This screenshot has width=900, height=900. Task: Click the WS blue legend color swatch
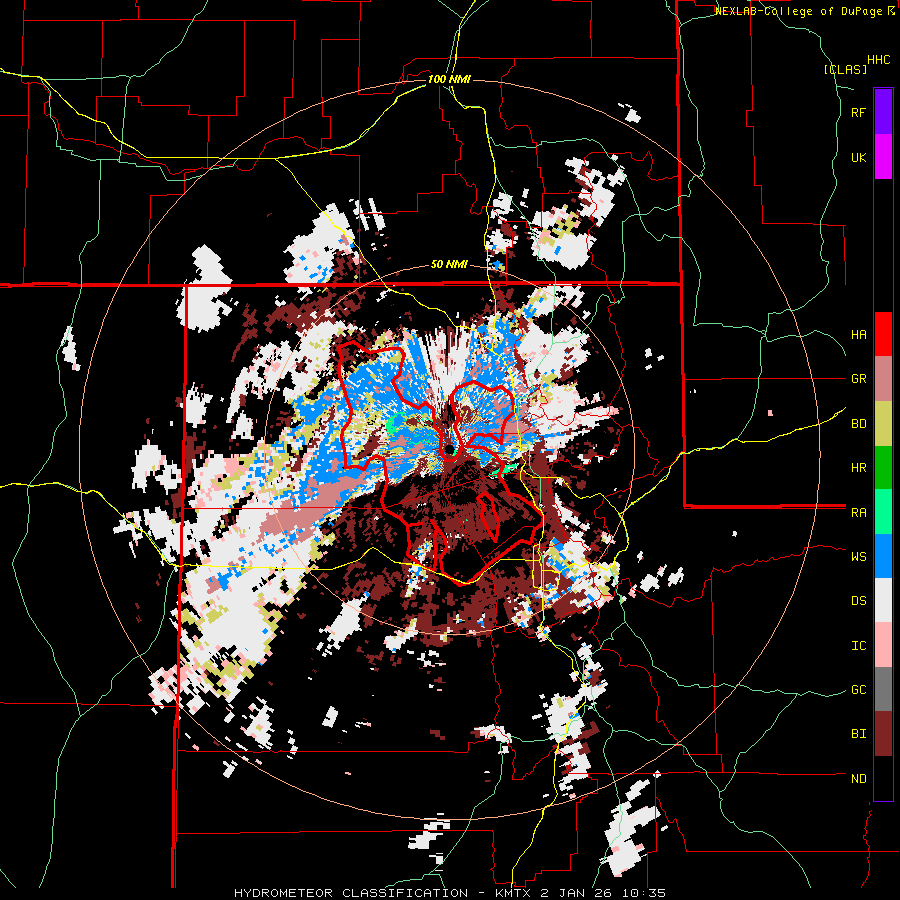[883, 556]
